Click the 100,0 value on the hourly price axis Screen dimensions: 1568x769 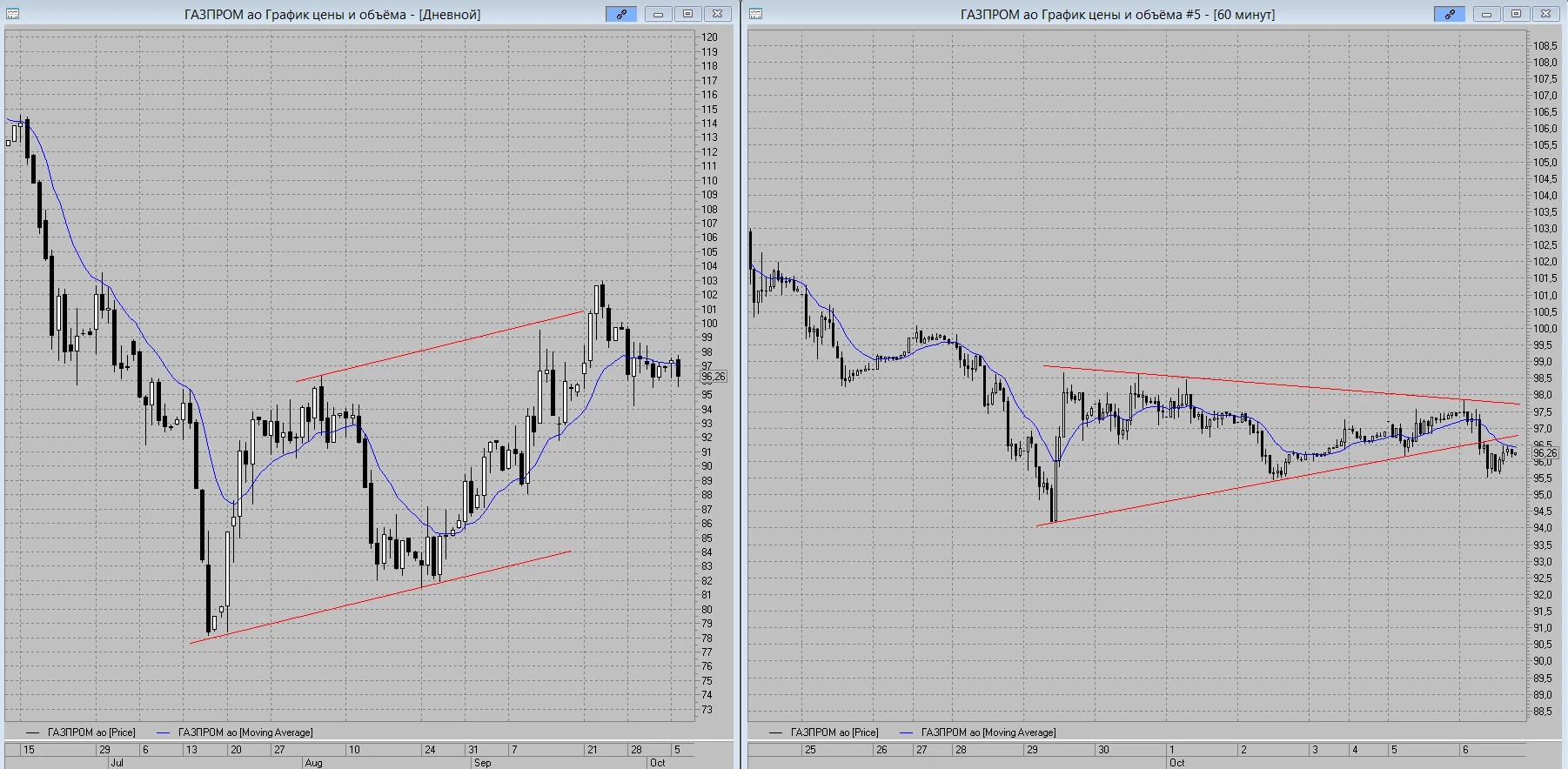coord(1545,329)
